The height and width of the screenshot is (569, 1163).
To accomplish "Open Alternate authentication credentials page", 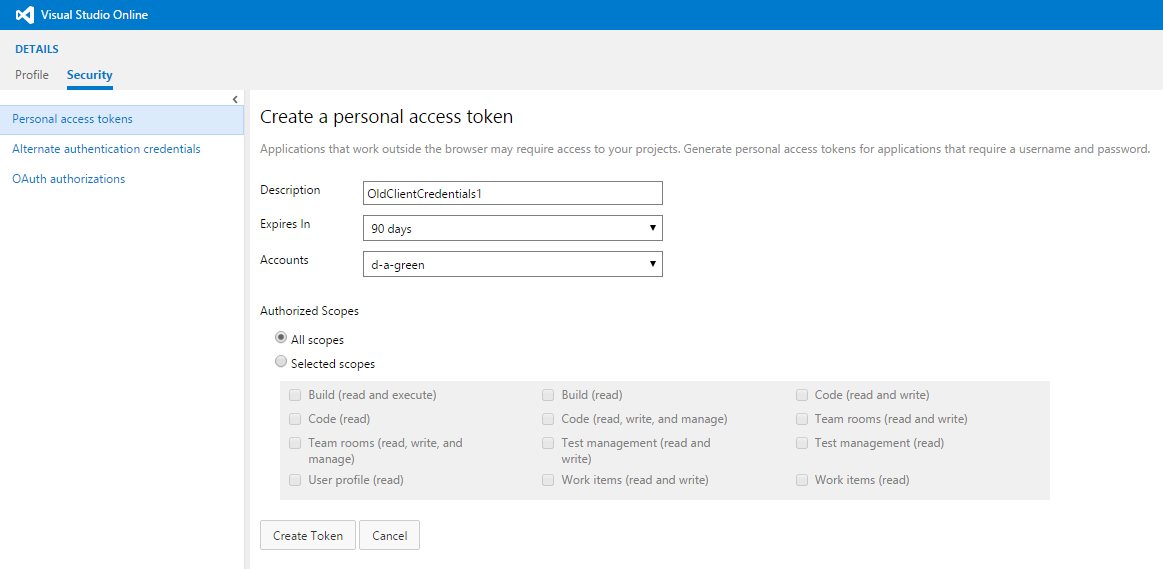I will [106, 149].
